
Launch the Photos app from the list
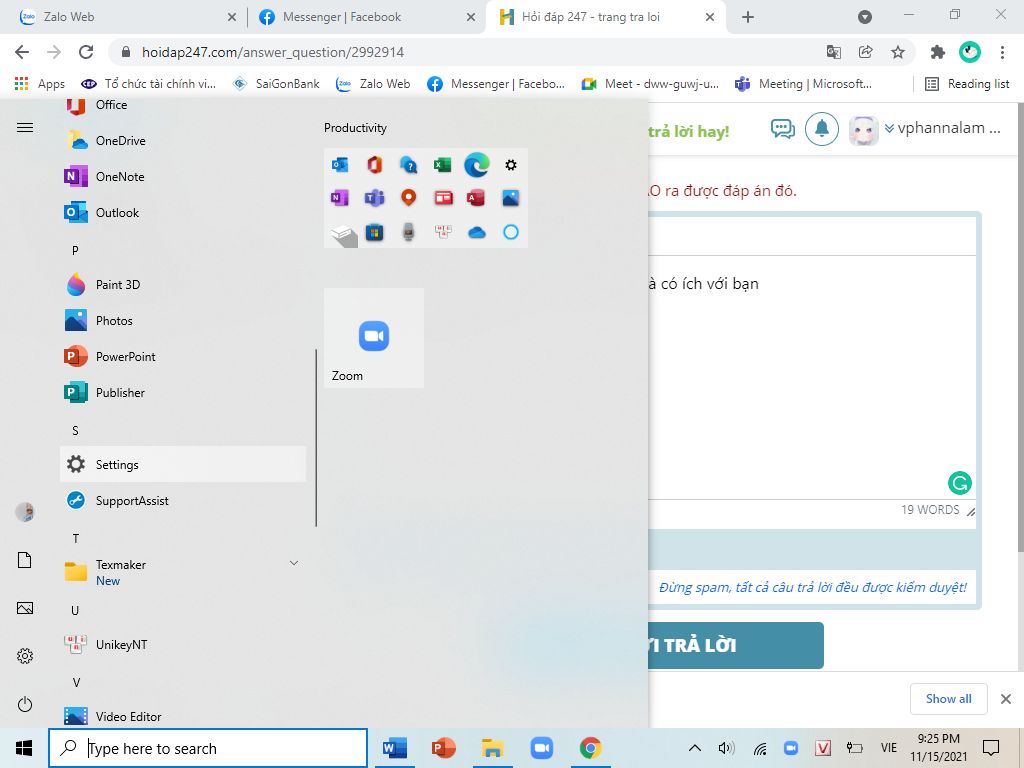[183, 320]
